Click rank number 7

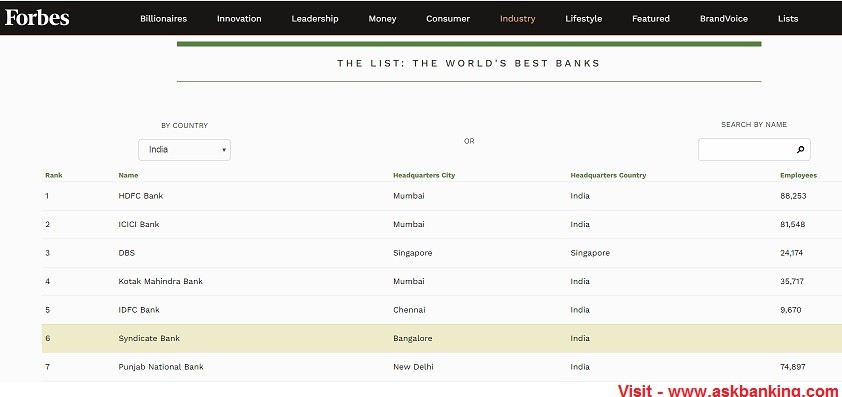(x=47, y=367)
